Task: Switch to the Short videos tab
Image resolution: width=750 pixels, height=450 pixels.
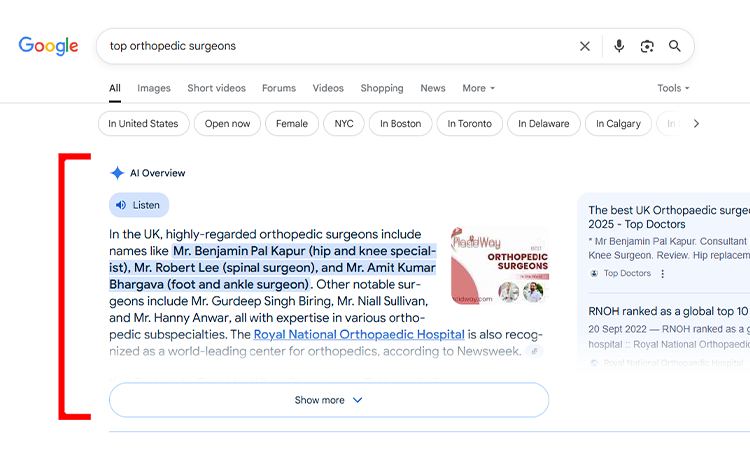Action: pyautogui.click(x=216, y=88)
